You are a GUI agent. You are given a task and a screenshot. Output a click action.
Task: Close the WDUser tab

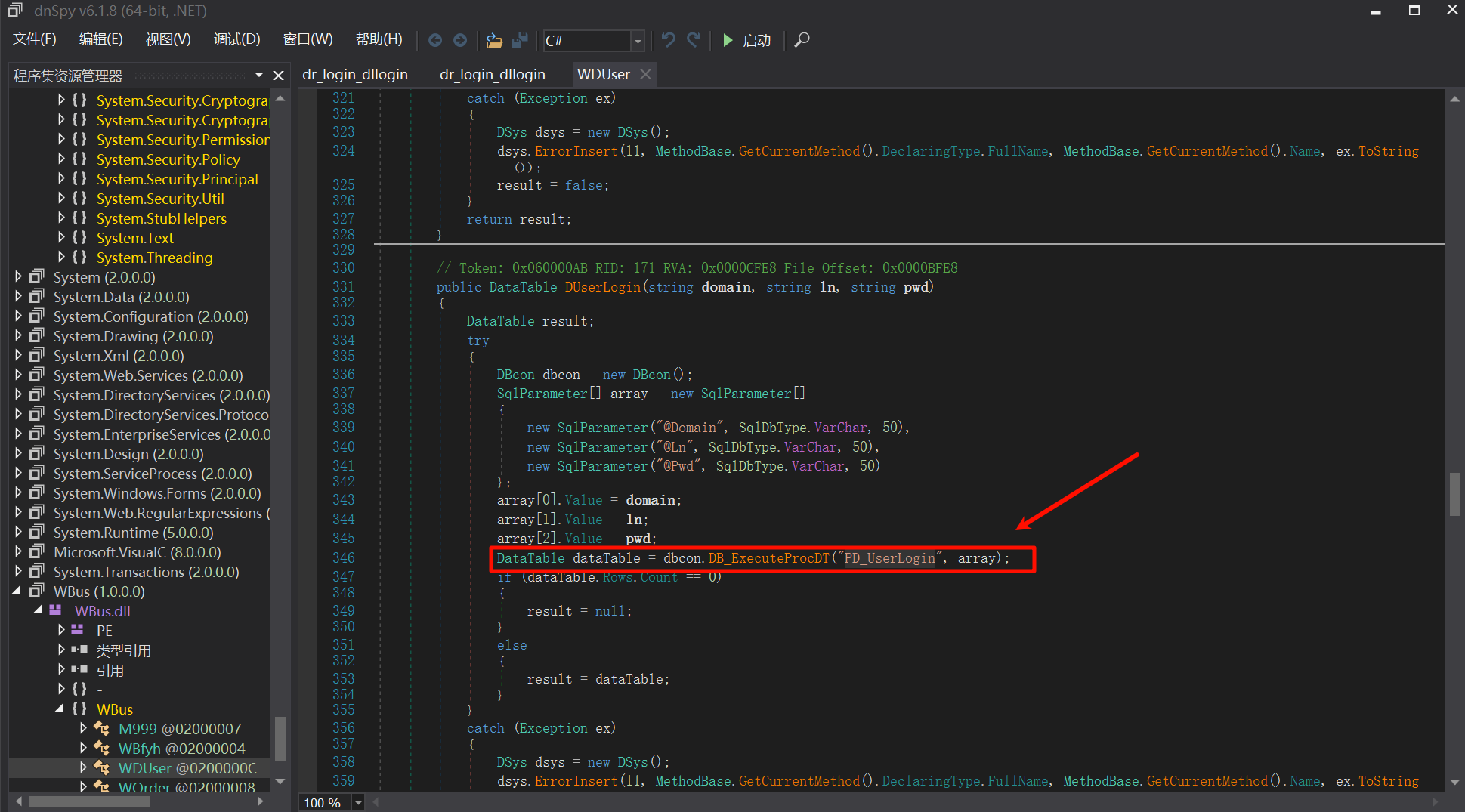click(645, 74)
